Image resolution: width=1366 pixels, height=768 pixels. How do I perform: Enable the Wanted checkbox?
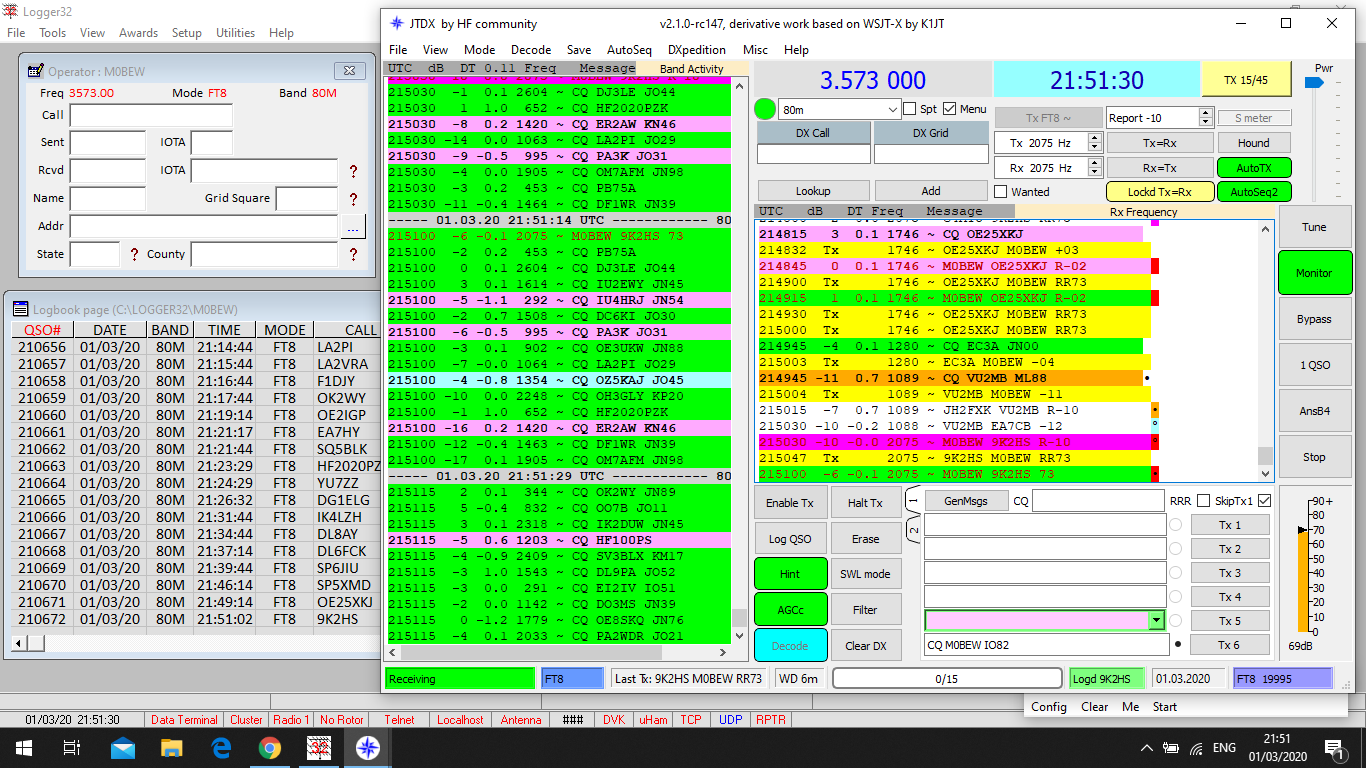(1001, 191)
